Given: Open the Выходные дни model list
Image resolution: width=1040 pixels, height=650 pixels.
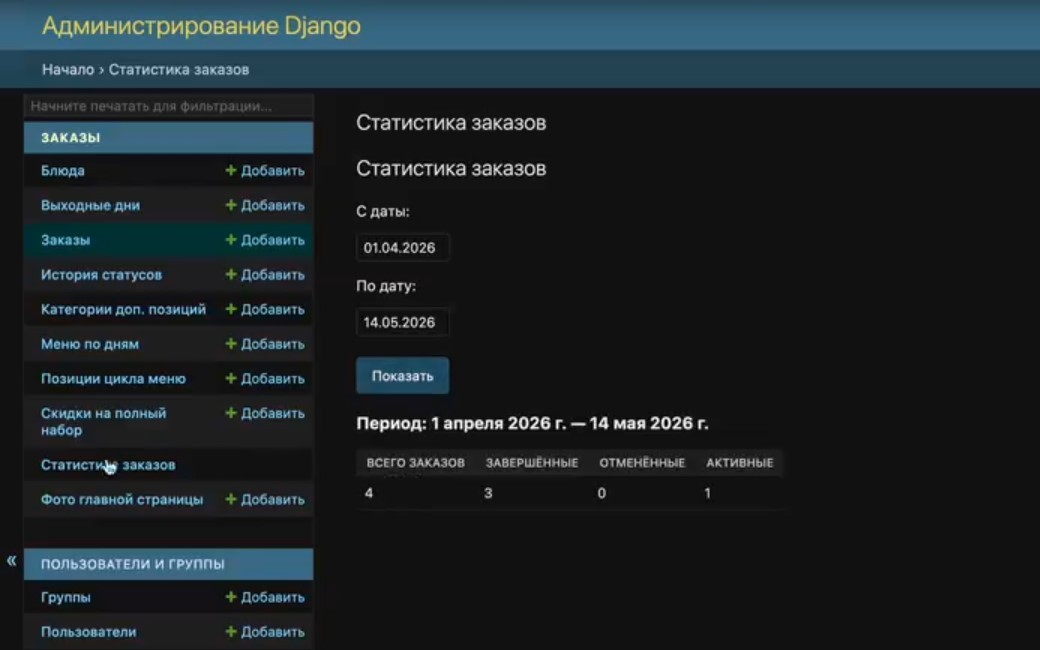Looking at the screenshot, I should point(90,205).
